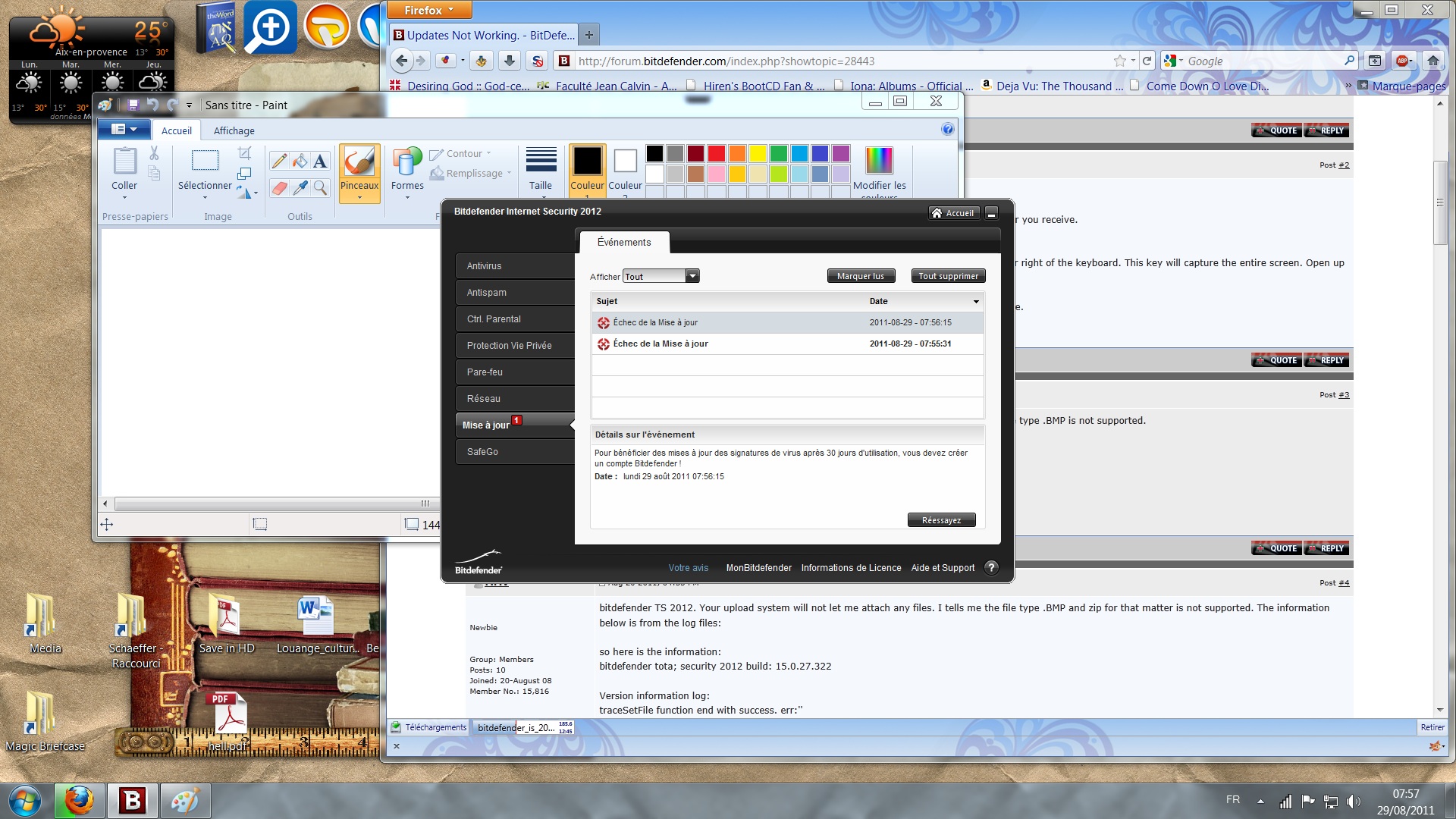Switch to the Accueil ribbon tab in Paint
This screenshot has width=1456, height=819.
pyautogui.click(x=177, y=130)
